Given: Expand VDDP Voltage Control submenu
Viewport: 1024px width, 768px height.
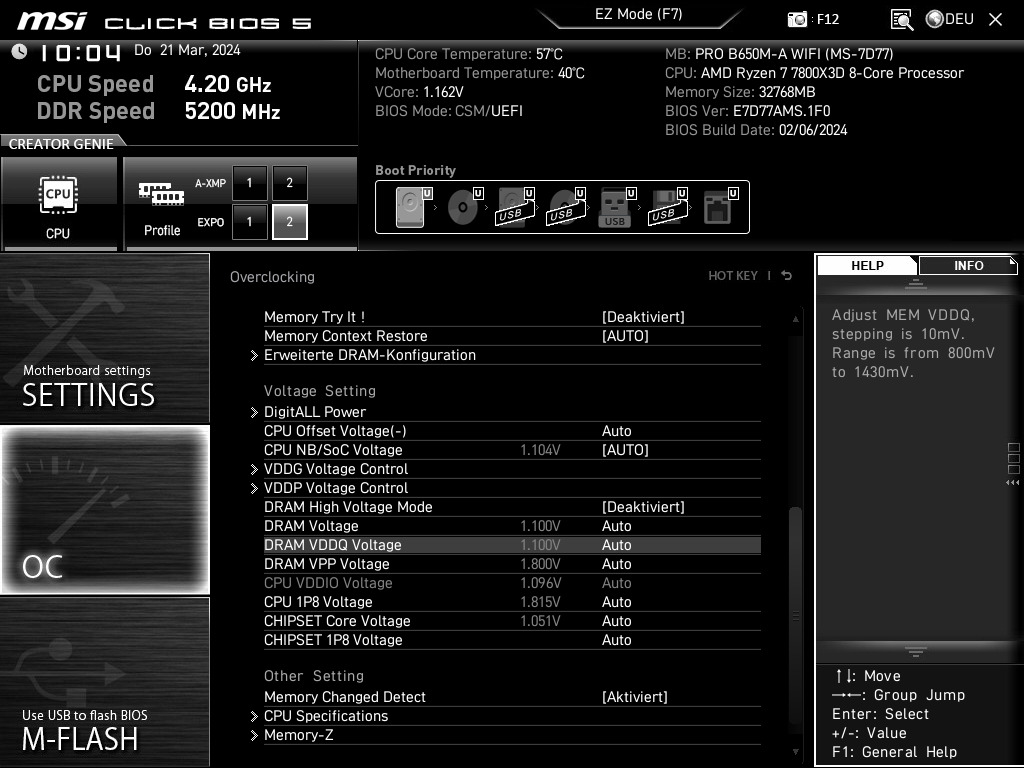Looking at the screenshot, I should [336, 488].
